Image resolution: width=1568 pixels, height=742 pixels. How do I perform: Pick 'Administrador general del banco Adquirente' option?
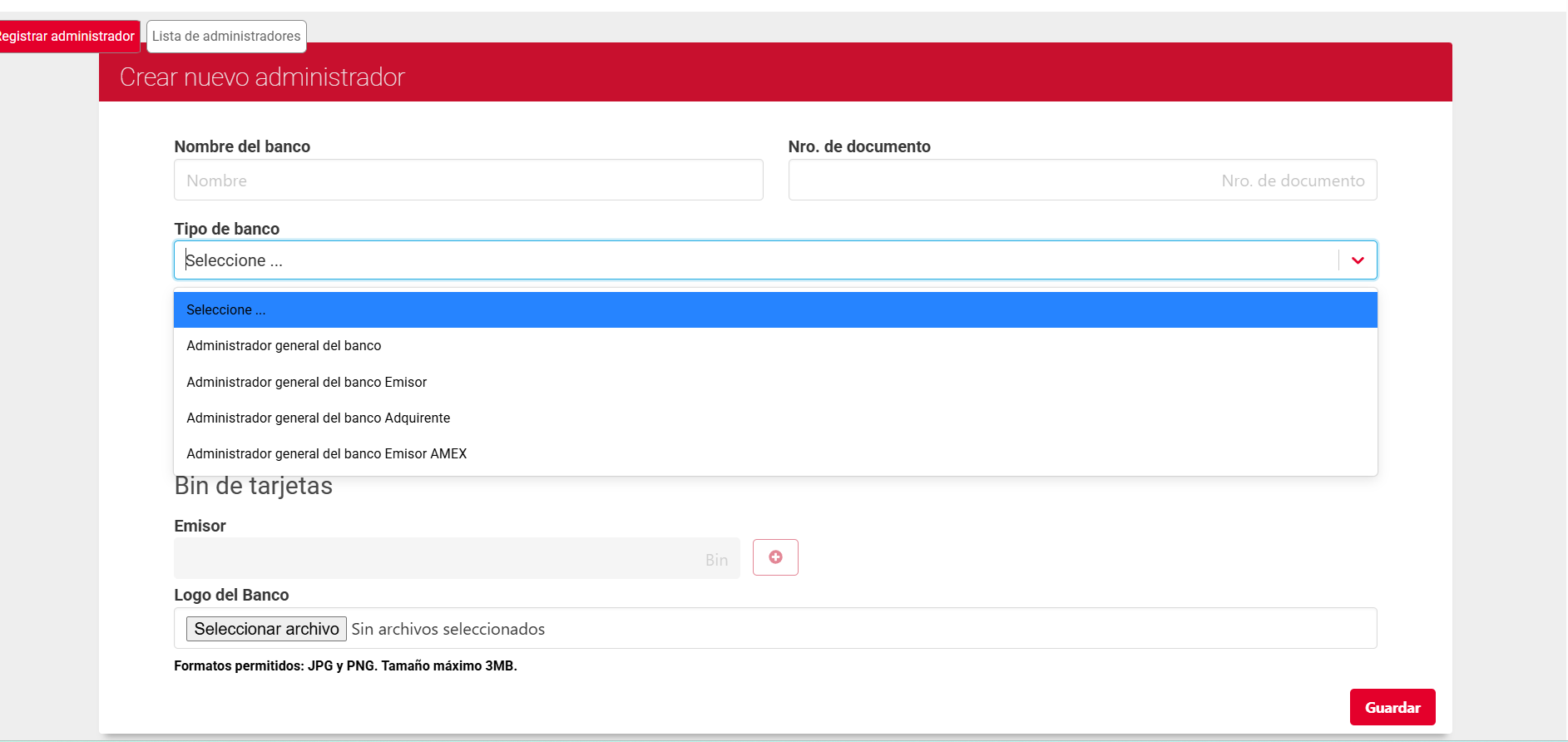[318, 418]
